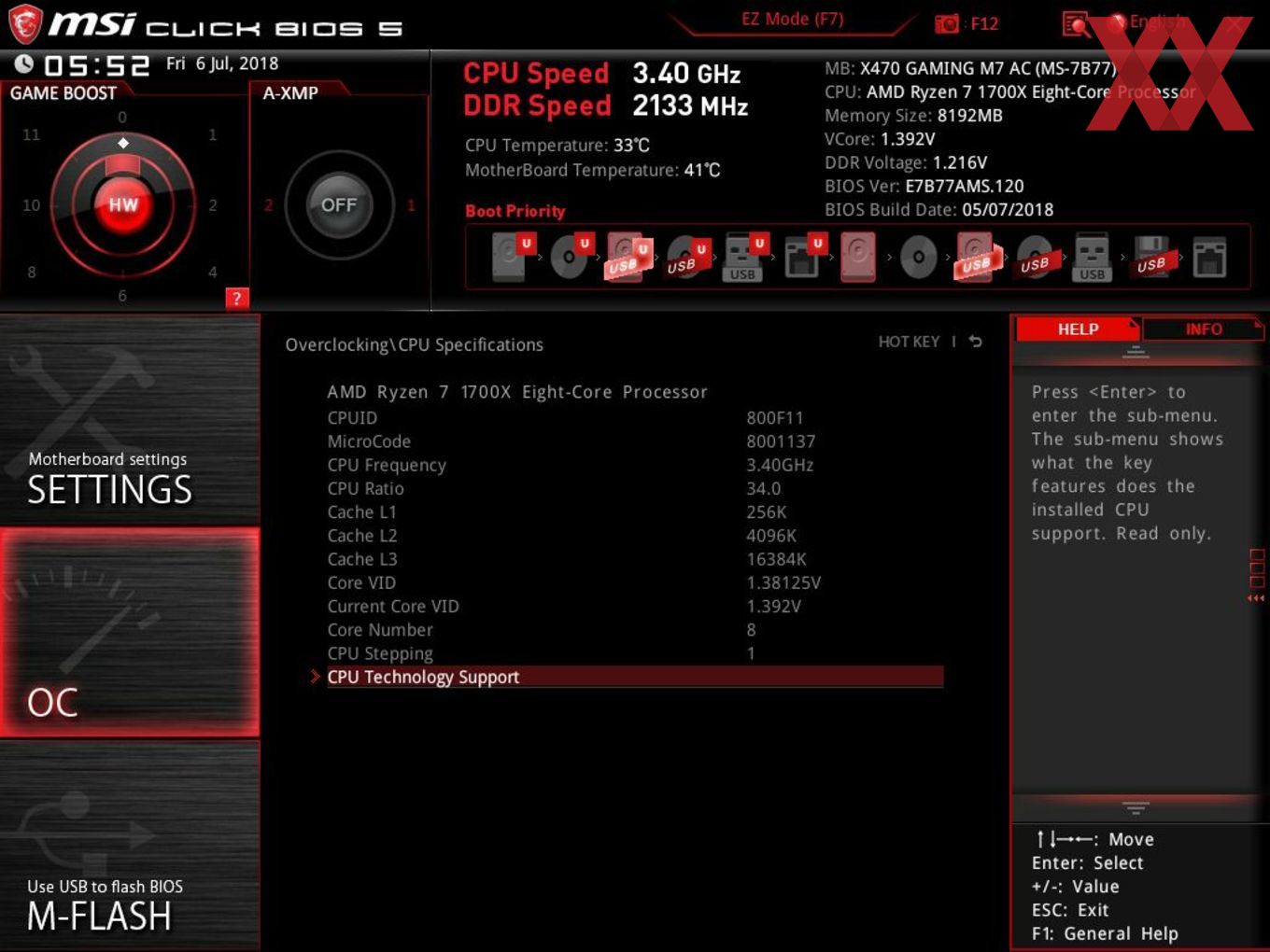Switch to the HELP tab
Viewport: 1270px width, 952px height.
click(x=1078, y=329)
